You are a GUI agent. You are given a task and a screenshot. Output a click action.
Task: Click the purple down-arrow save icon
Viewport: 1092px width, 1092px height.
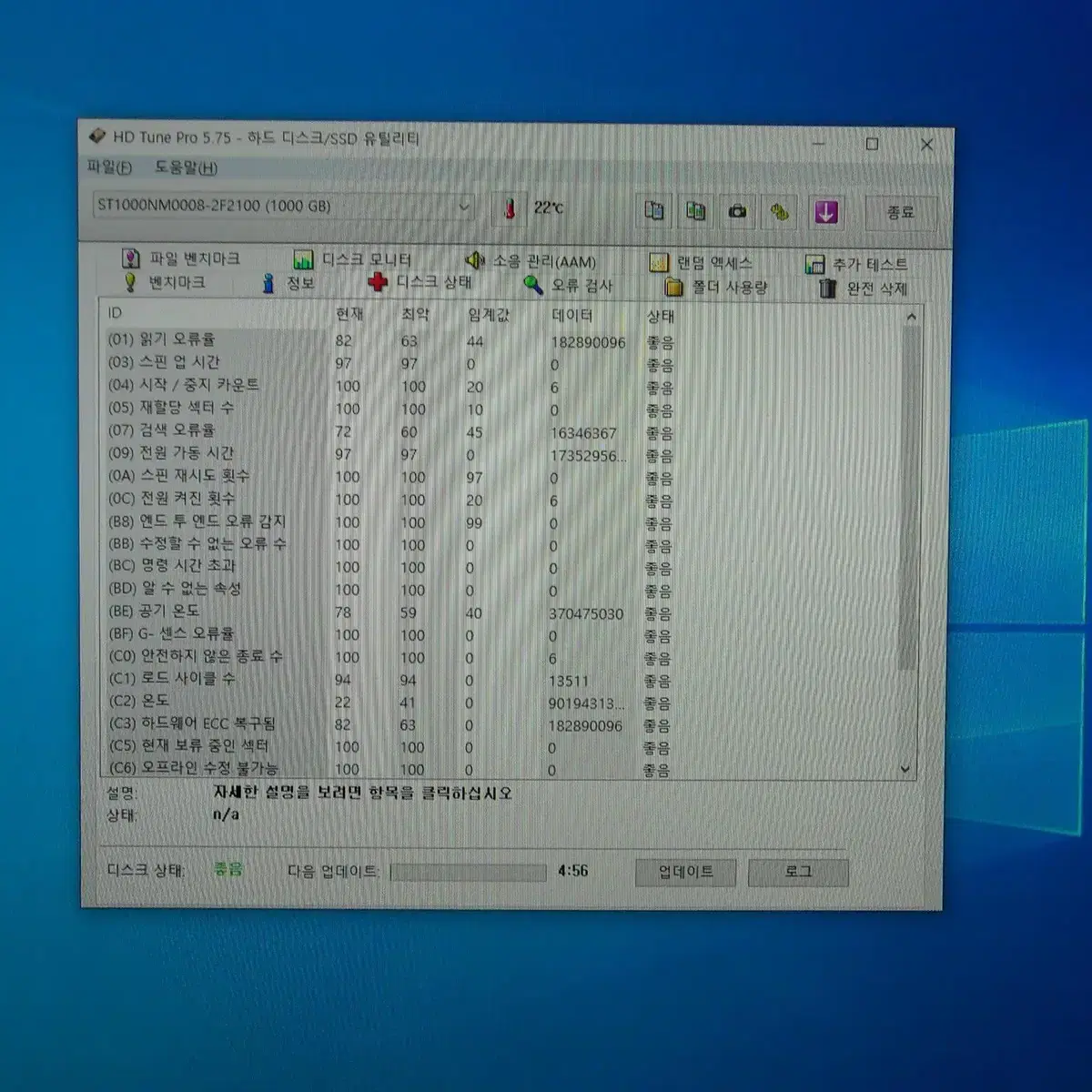[824, 213]
